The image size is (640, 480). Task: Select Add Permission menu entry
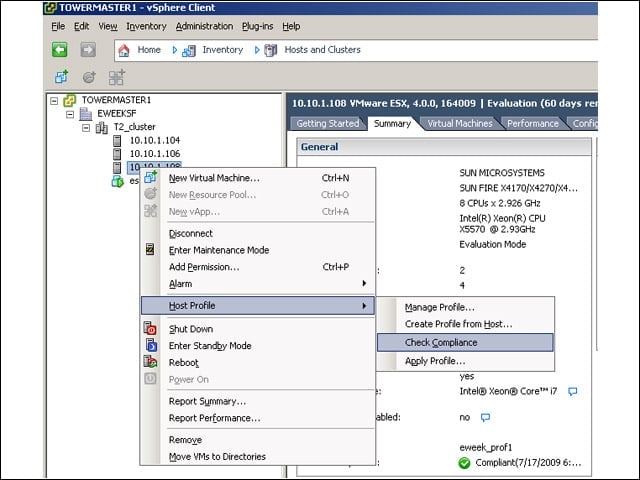click(258, 267)
